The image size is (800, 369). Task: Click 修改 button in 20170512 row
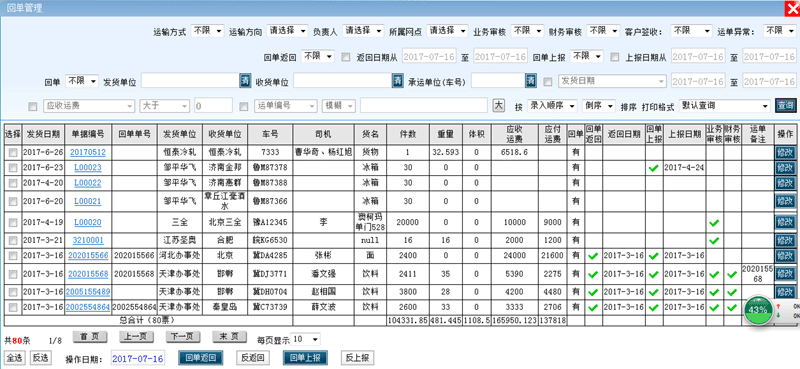coord(785,152)
